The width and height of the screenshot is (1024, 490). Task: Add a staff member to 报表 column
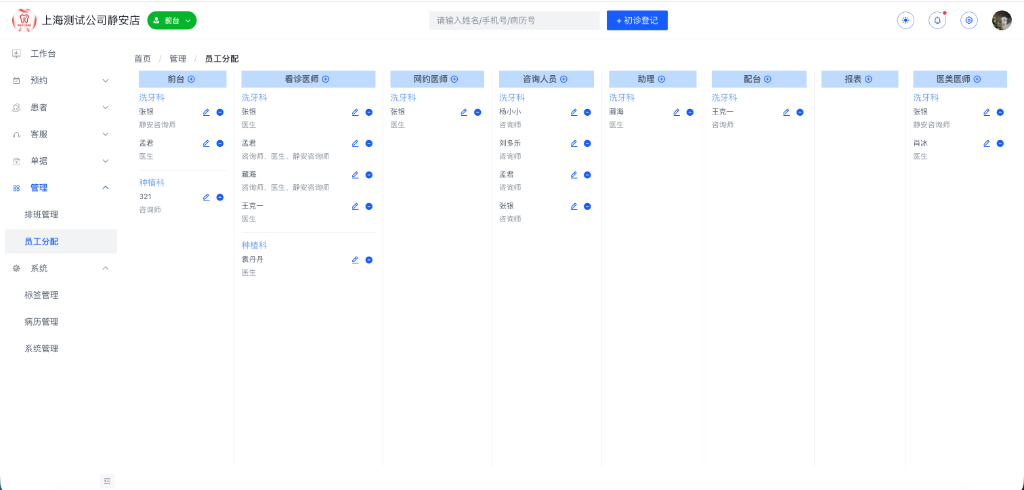[869, 79]
